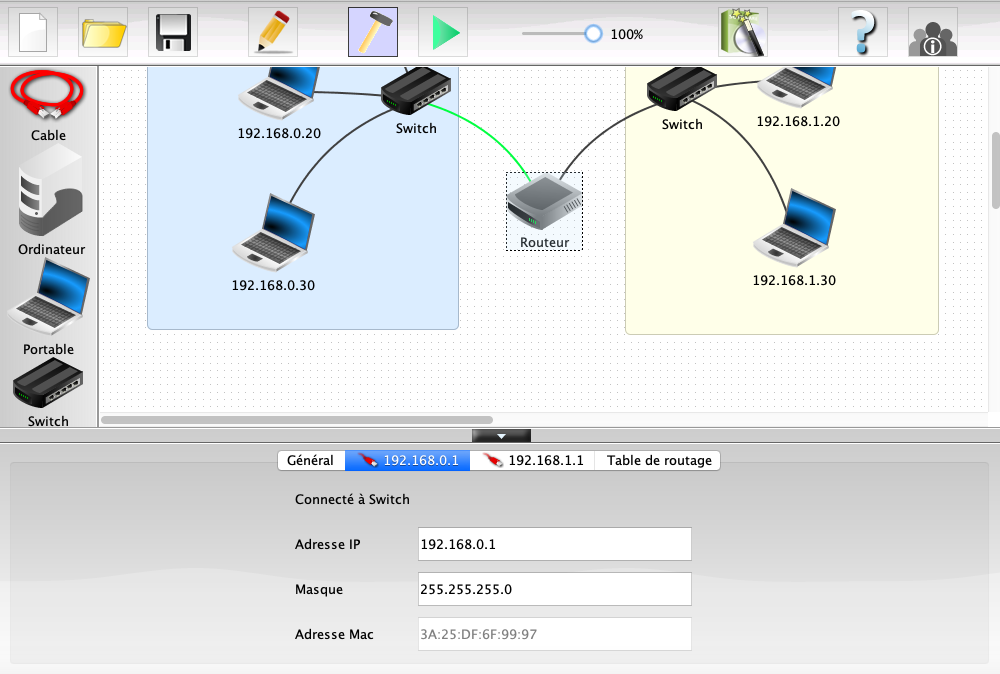Screen dimensions: 1000x674
Task: Open a file with the folder icon
Action: (103, 32)
